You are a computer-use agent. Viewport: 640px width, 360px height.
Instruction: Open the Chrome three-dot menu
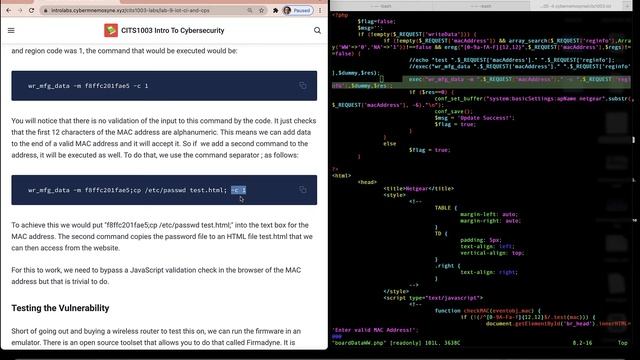(x=320, y=10)
